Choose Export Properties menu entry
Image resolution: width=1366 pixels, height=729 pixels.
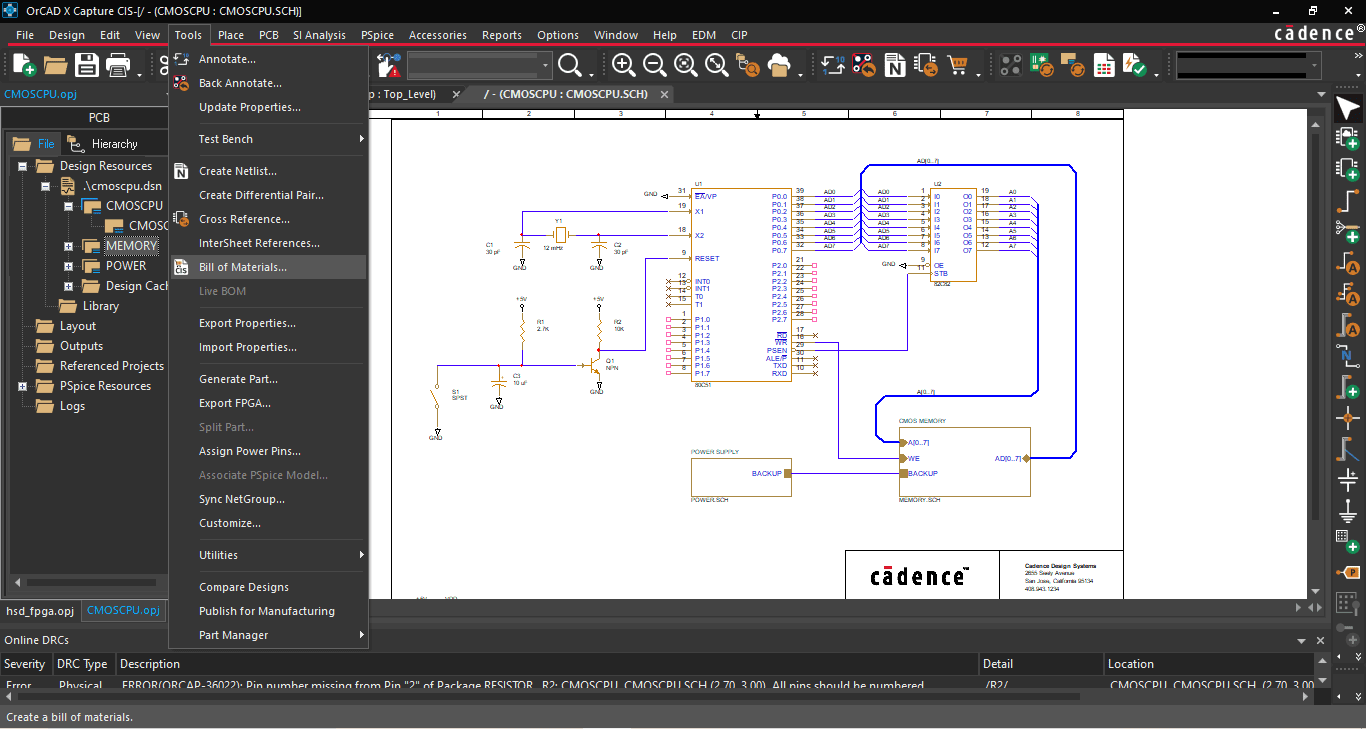(268, 323)
